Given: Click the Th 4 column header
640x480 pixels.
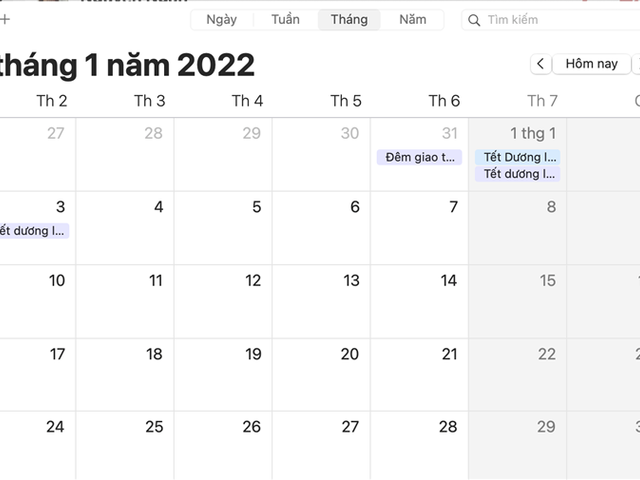Looking at the screenshot, I should (247, 100).
